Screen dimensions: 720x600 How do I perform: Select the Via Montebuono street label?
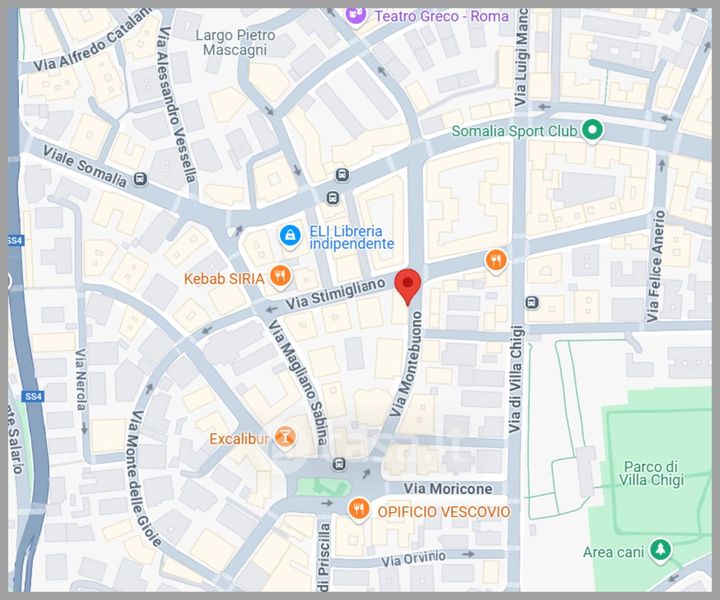coord(406,364)
